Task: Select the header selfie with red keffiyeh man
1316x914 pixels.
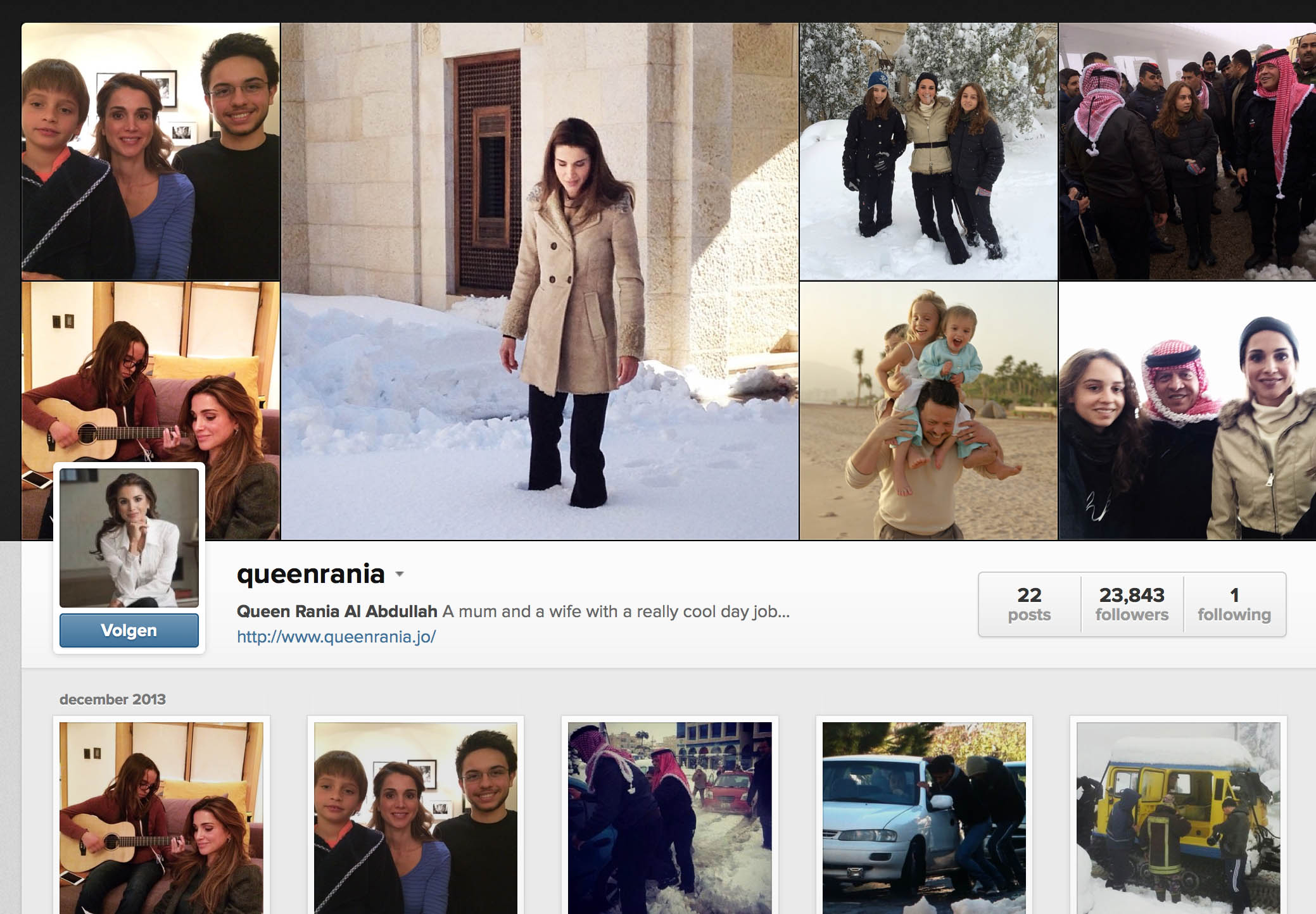Action: (x=1187, y=411)
